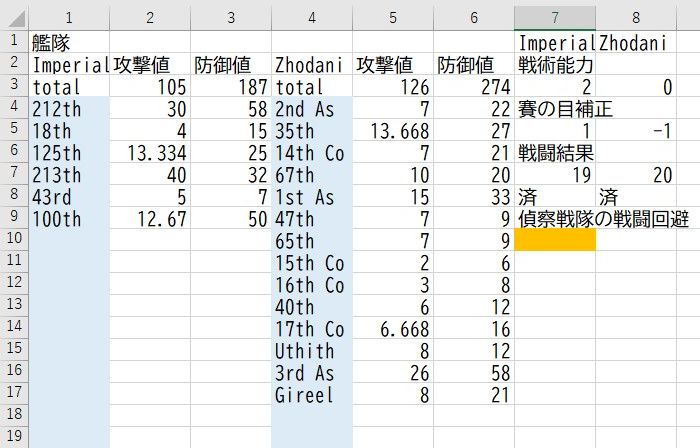Select Zhodani battle result 20
This screenshot has height=448, width=700.
(636, 174)
